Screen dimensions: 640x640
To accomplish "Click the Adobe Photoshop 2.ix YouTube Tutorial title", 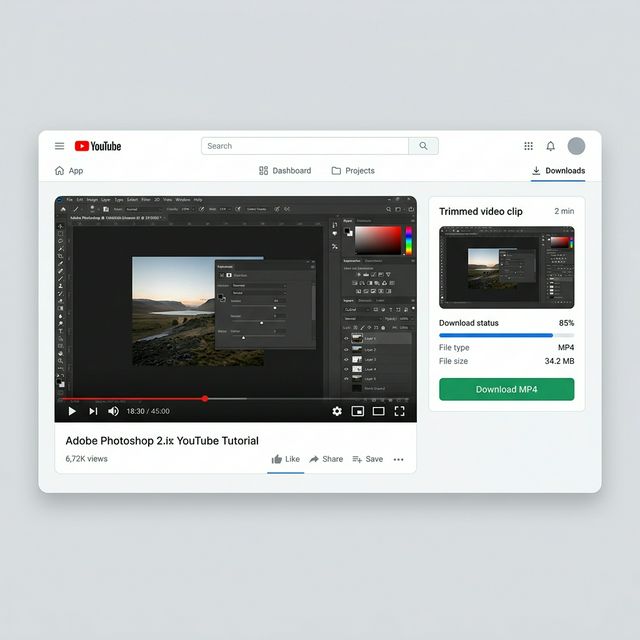I will tap(162, 441).
